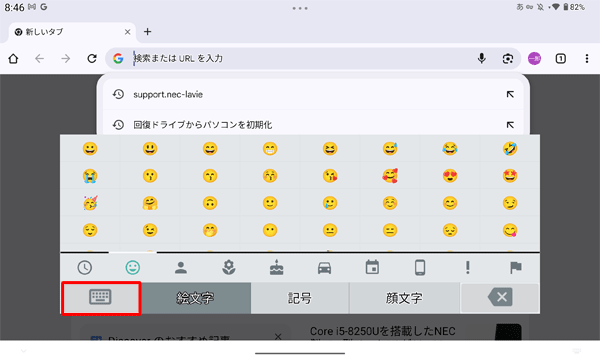
Task: Open three-dot handle at screen top
Action: (300, 8)
